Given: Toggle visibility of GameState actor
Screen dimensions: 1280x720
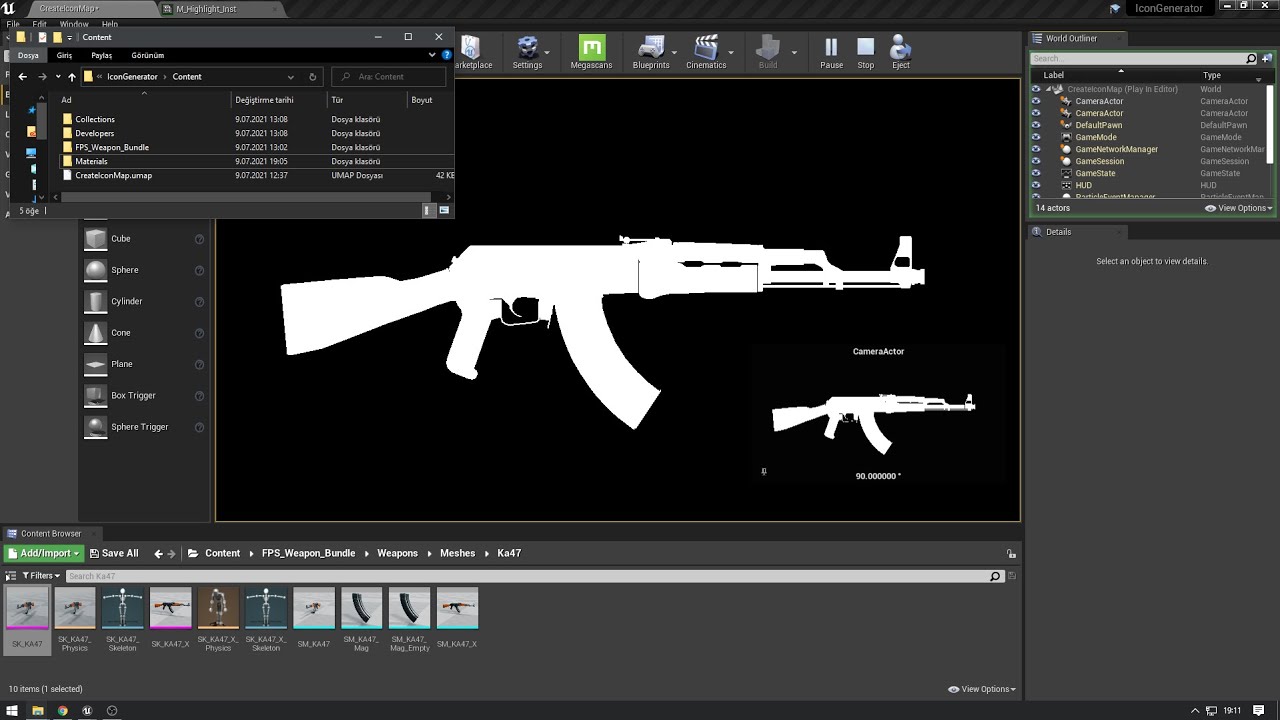Looking at the screenshot, I should pyautogui.click(x=1036, y=173).
